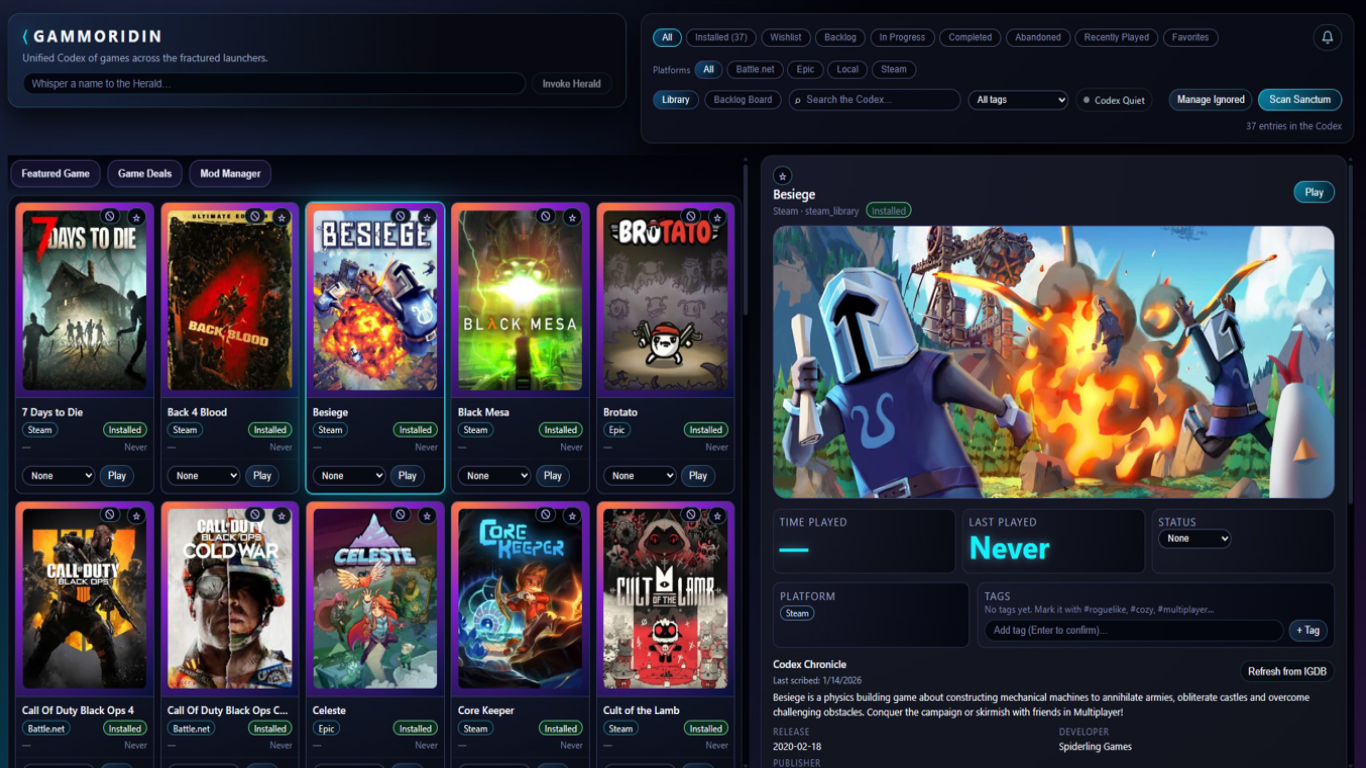Image resolution: width=1366 pixels, height=768 pixels.
Task: Click Refresh from IGDB
Action: click(x=1287, y=671)
